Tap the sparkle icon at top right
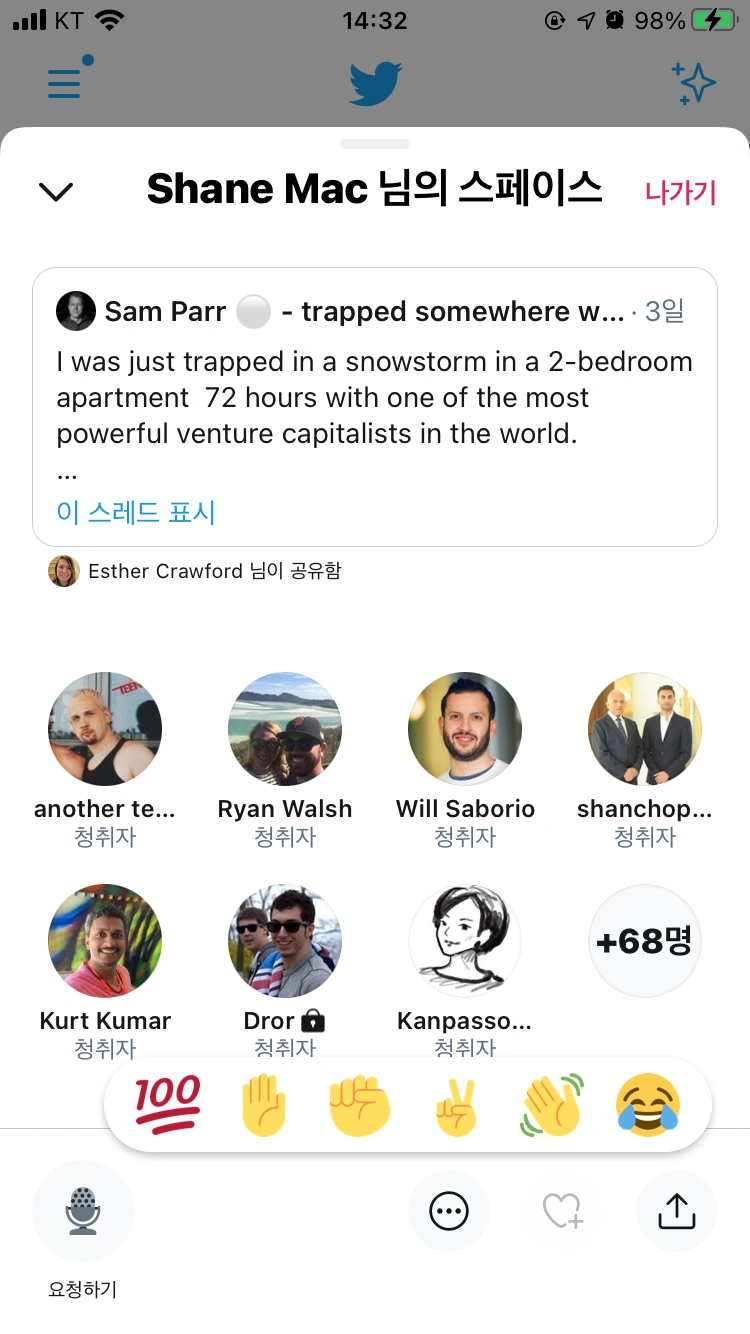Viewport: 750px width, 1334px height. pyautogui.click(x=693, y=83)
